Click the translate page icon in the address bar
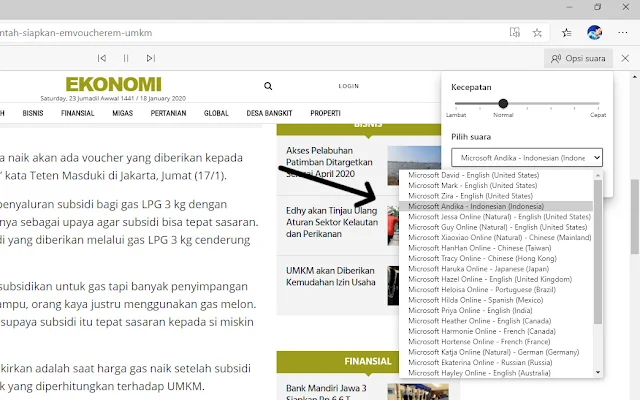The width and height of the screenshot is (640, 400). pos(515,32)
